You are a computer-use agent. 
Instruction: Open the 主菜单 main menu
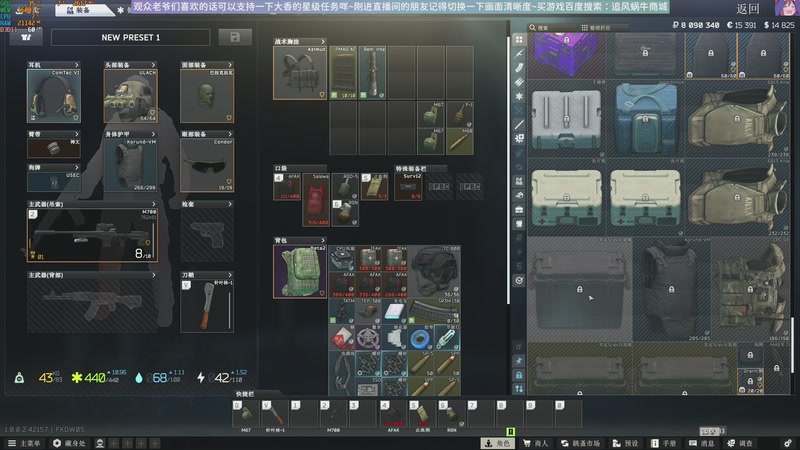pyautogui.click(x=24, y=443)
